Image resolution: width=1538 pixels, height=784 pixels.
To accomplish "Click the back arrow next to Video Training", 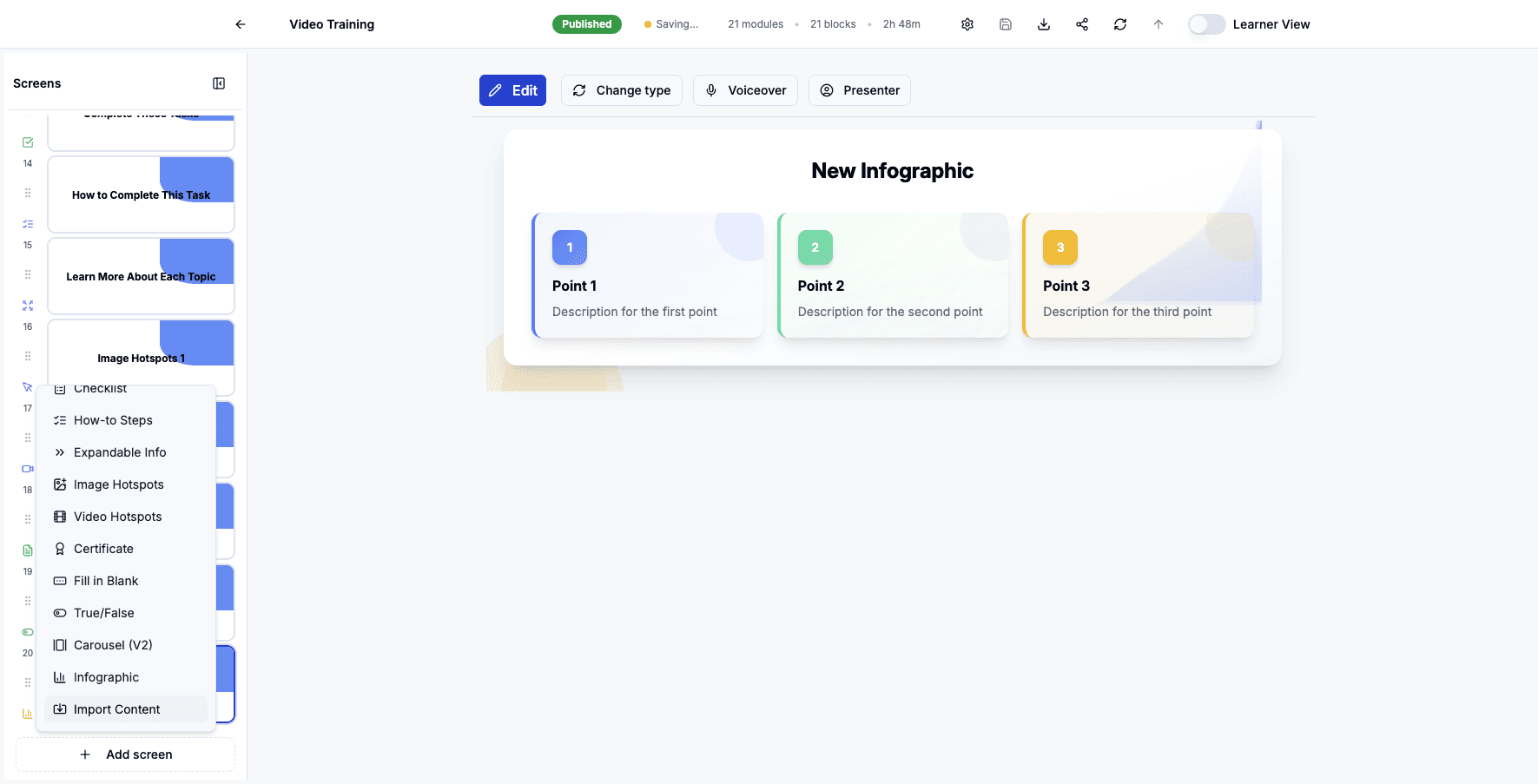I will point(240,23).
